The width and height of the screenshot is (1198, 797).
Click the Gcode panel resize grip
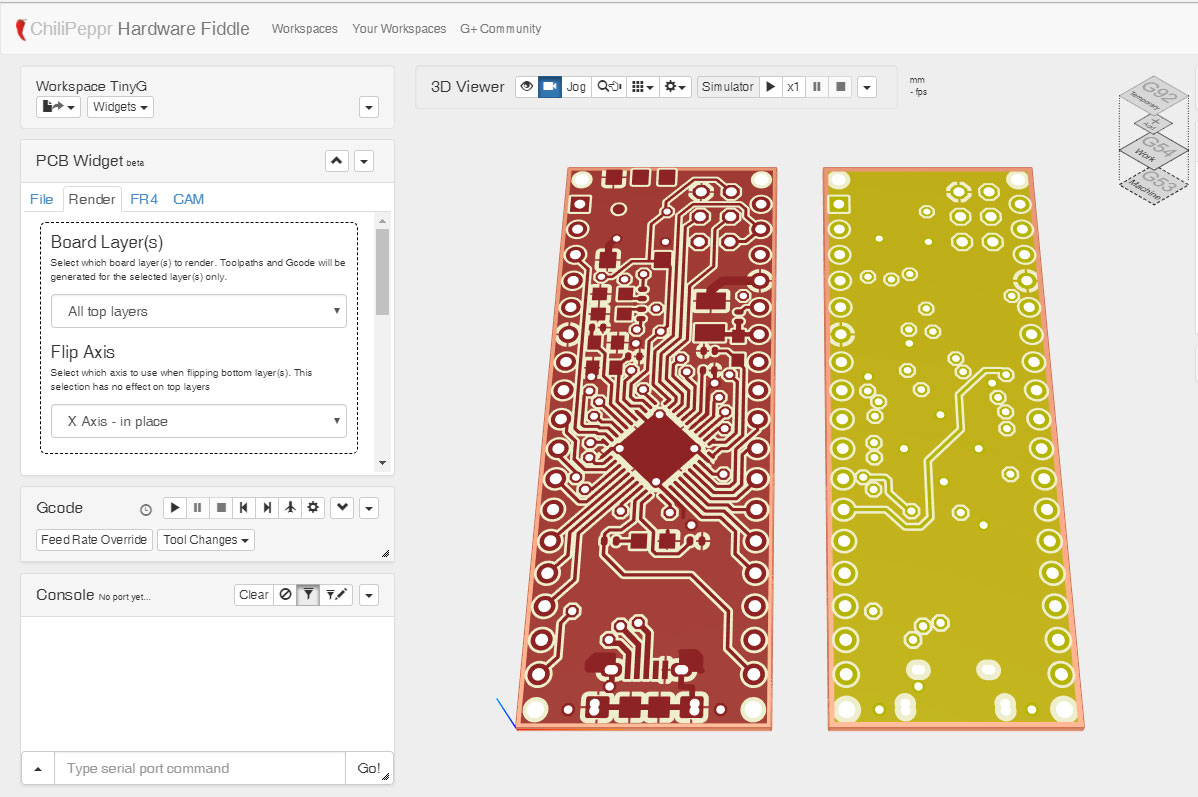pos(385,553)
